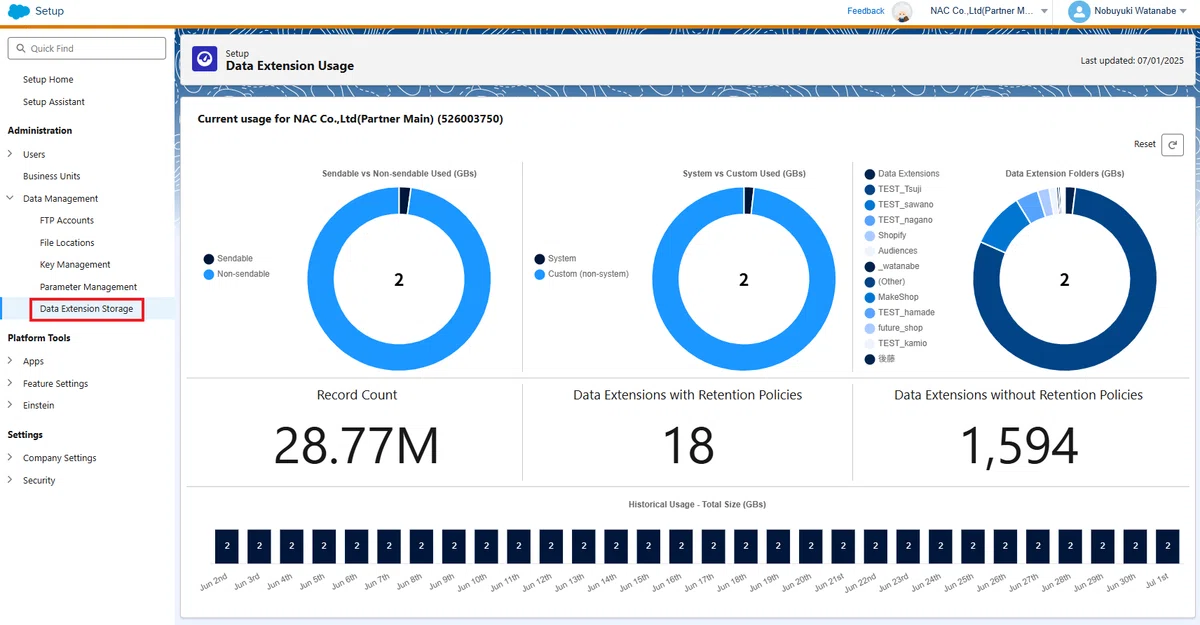This screenshot has height=625, width=1200.
Task: Open the FTP Accounts menu item
Action: tap(67, 220)
